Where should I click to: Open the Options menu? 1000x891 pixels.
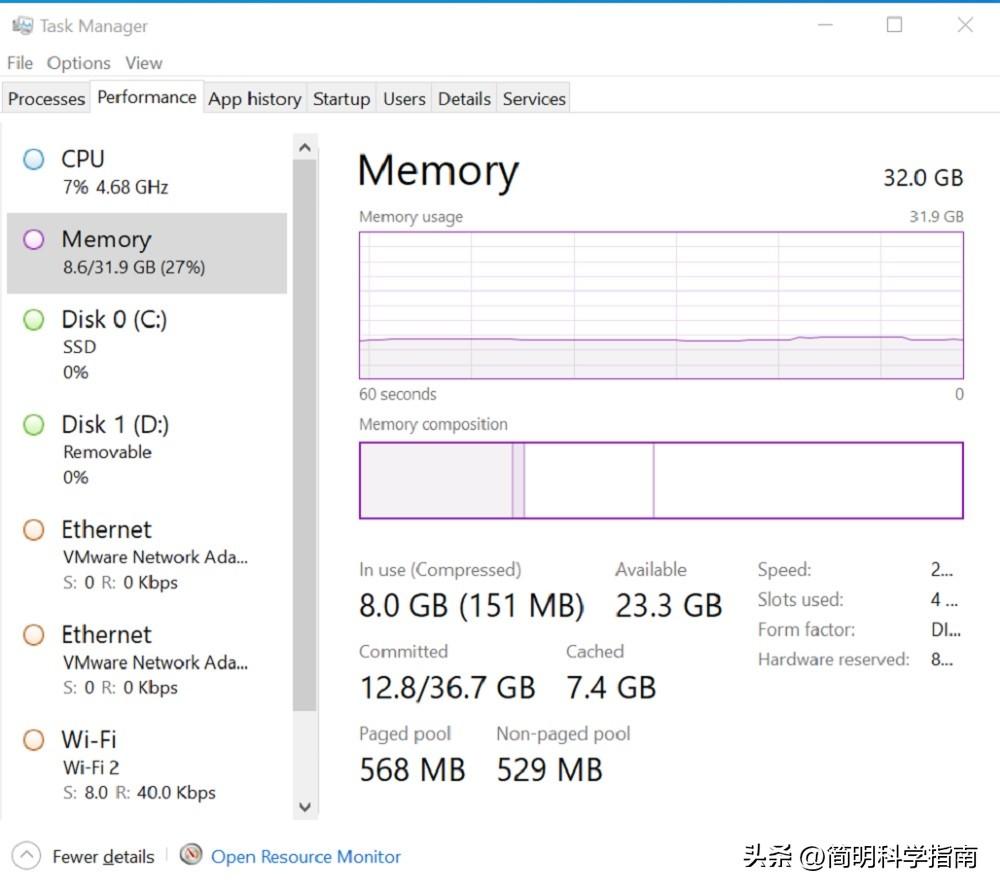[78, 63]
